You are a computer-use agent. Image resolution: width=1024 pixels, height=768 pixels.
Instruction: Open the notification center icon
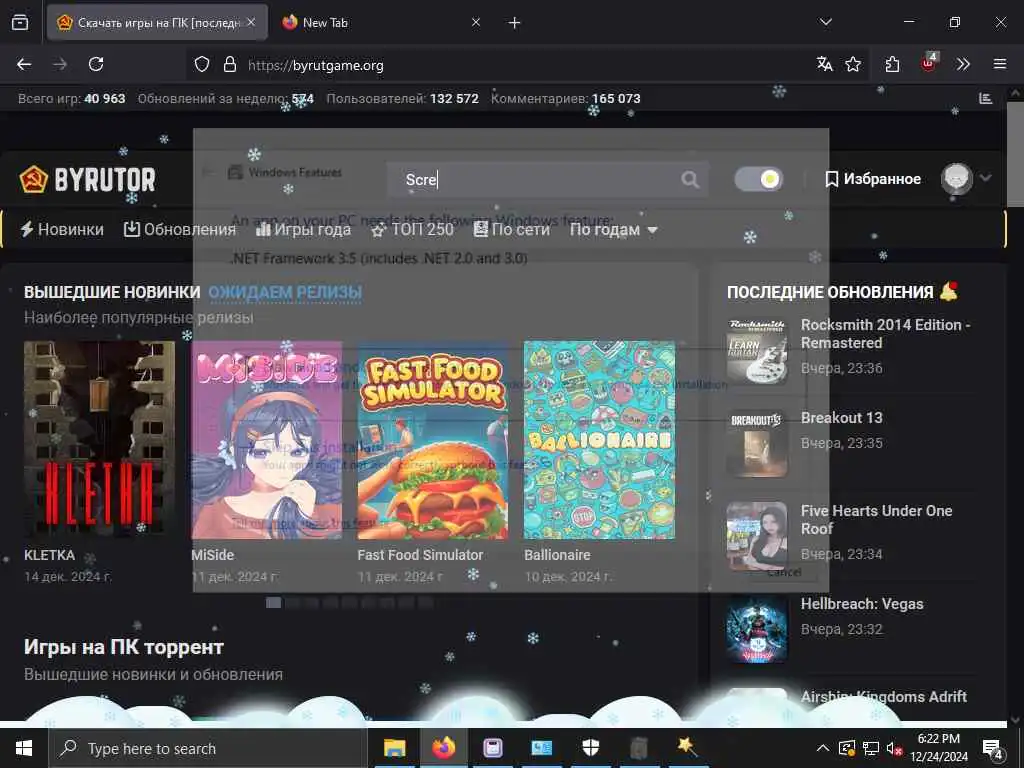point(993,748)
